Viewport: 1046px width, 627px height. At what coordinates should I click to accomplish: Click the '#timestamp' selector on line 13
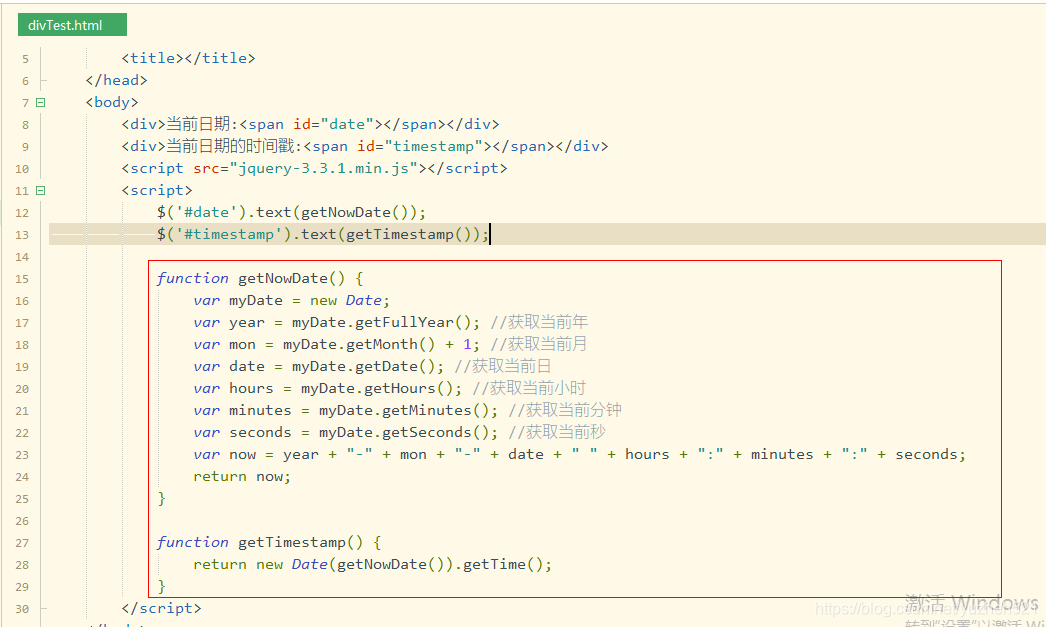[x=229, y=234]
